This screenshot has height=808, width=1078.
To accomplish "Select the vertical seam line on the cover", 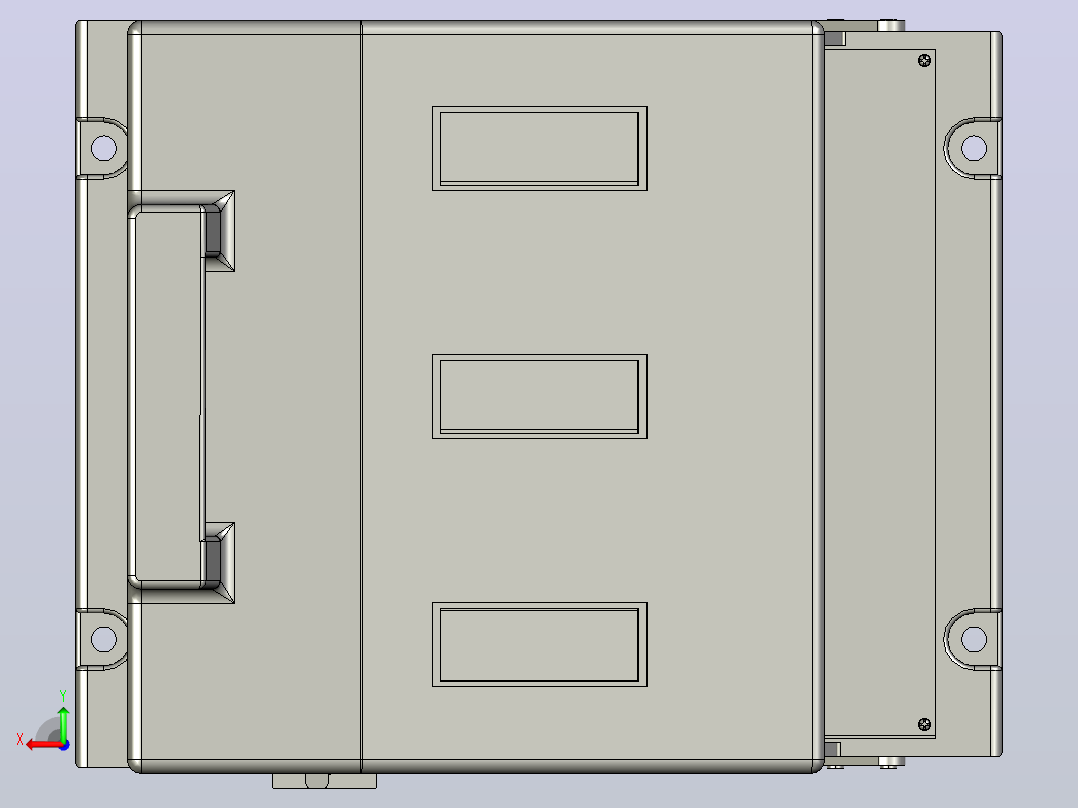I will pyautogui.click(x=362, y=397).
